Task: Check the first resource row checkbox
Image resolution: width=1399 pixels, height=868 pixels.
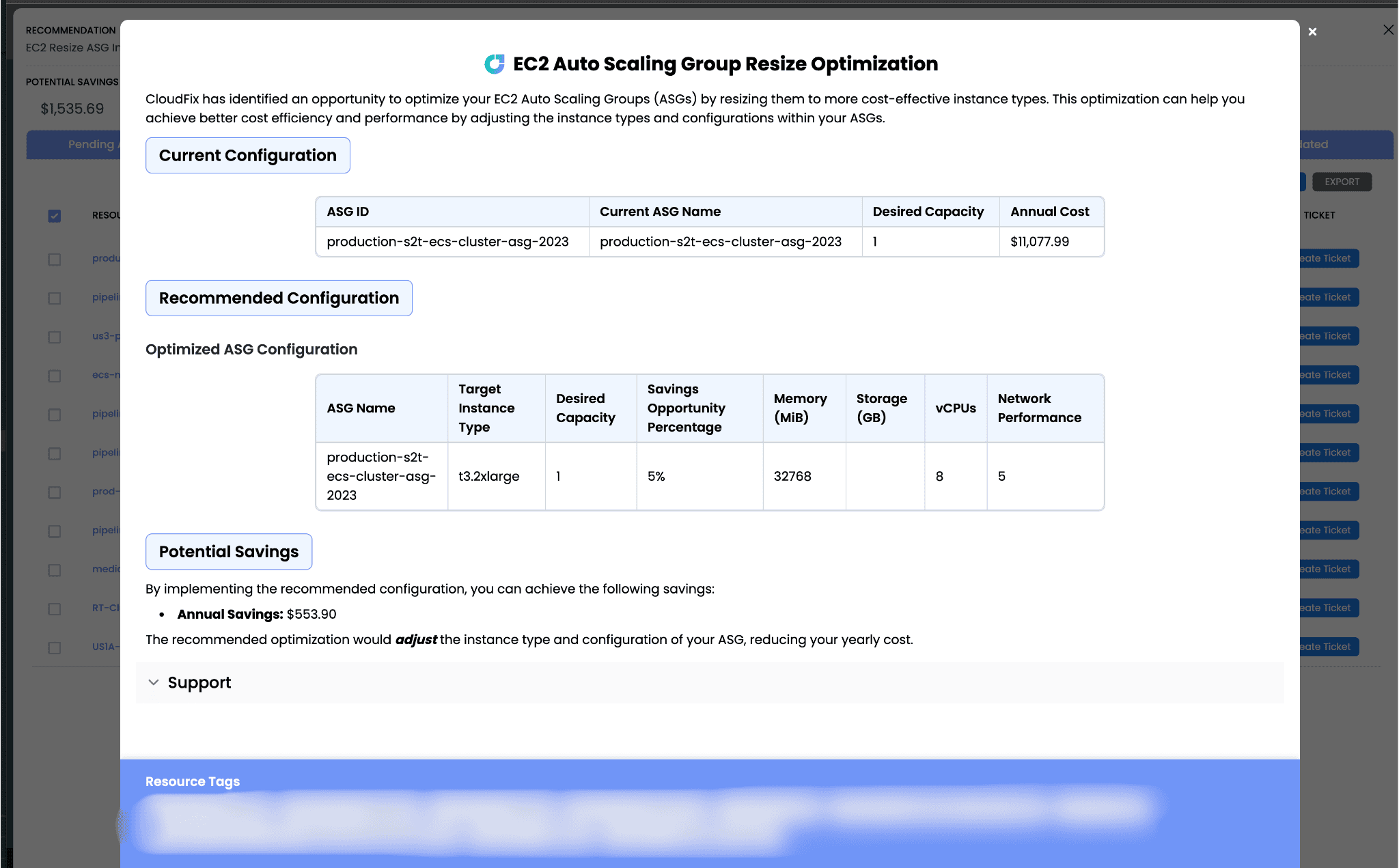Action: pyautogui.click(x=55, y=260)
